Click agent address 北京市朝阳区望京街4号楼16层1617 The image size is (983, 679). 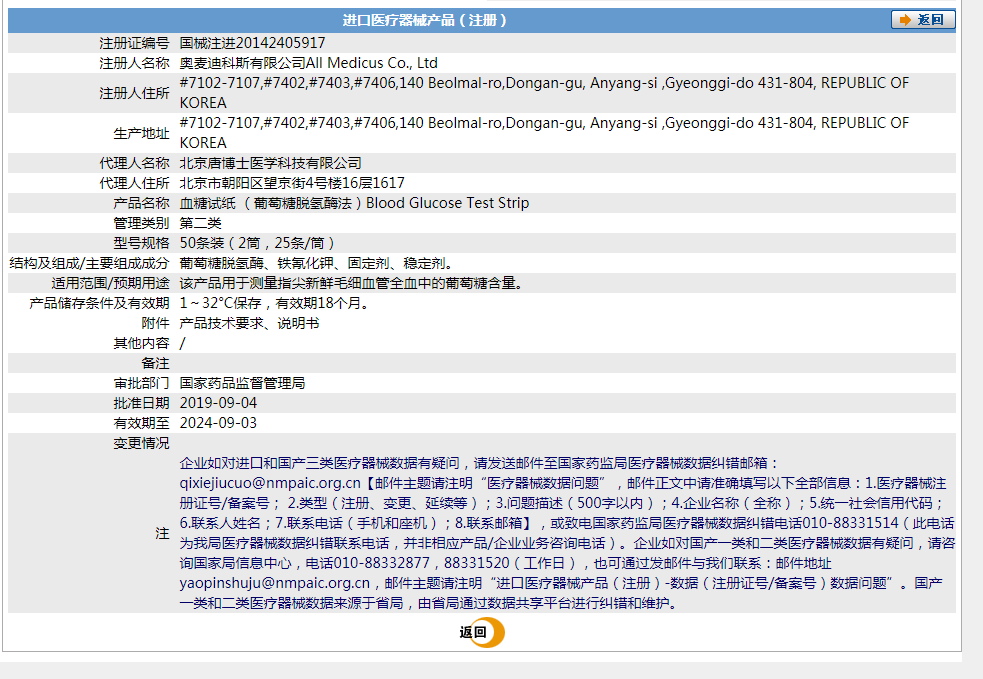292,183
